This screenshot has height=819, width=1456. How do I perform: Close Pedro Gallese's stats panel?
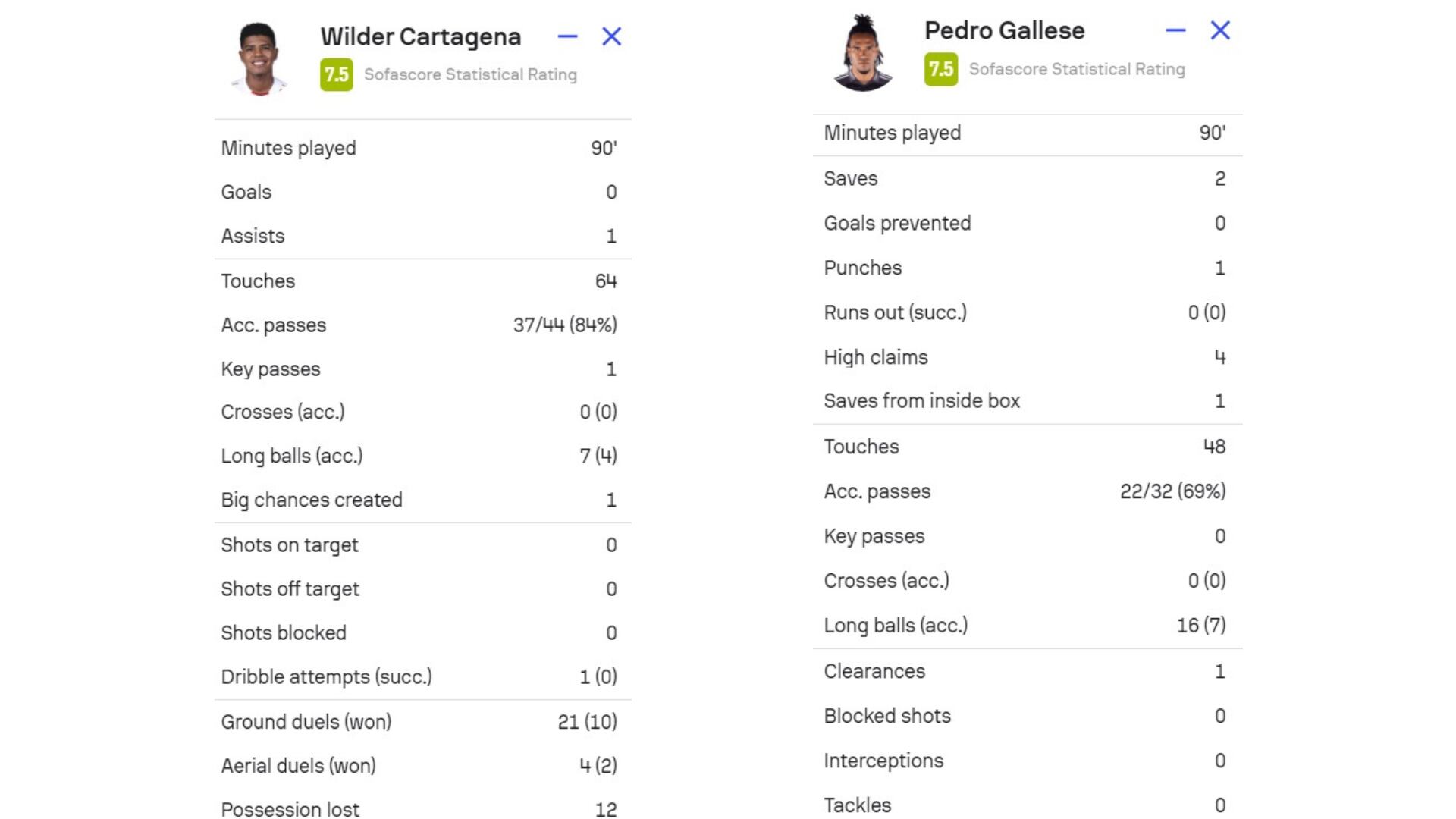pos(1220,30)
